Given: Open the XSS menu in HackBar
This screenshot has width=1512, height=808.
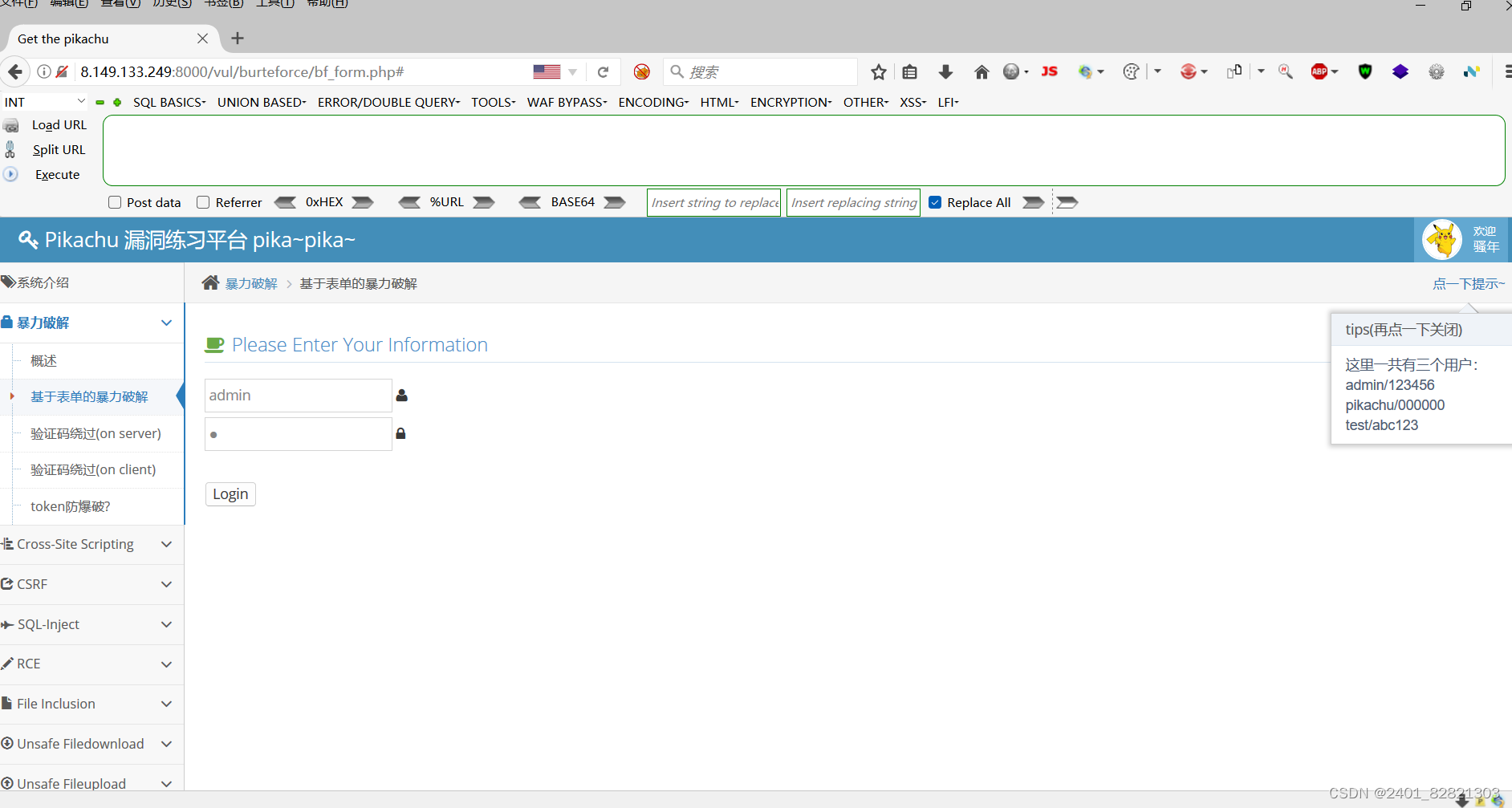Looking at the screenshot, I should click(912, 102).
